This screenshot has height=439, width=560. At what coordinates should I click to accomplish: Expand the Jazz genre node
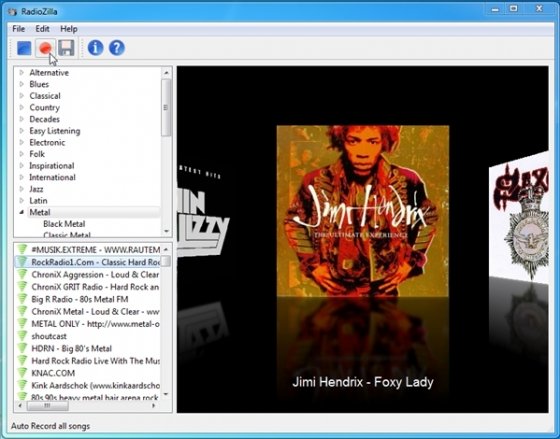22,189
